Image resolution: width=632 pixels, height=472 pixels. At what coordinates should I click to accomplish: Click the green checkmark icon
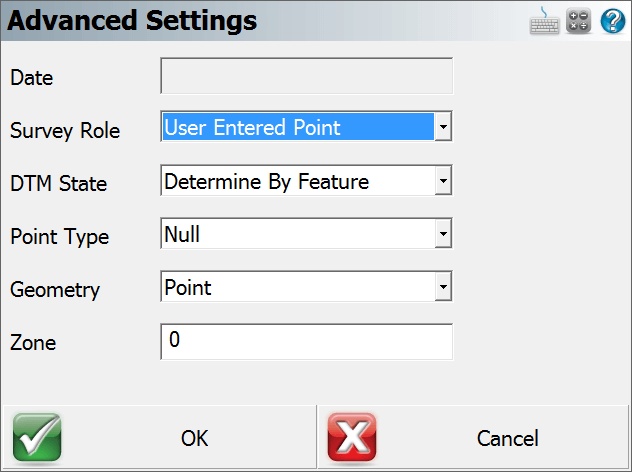37,437
